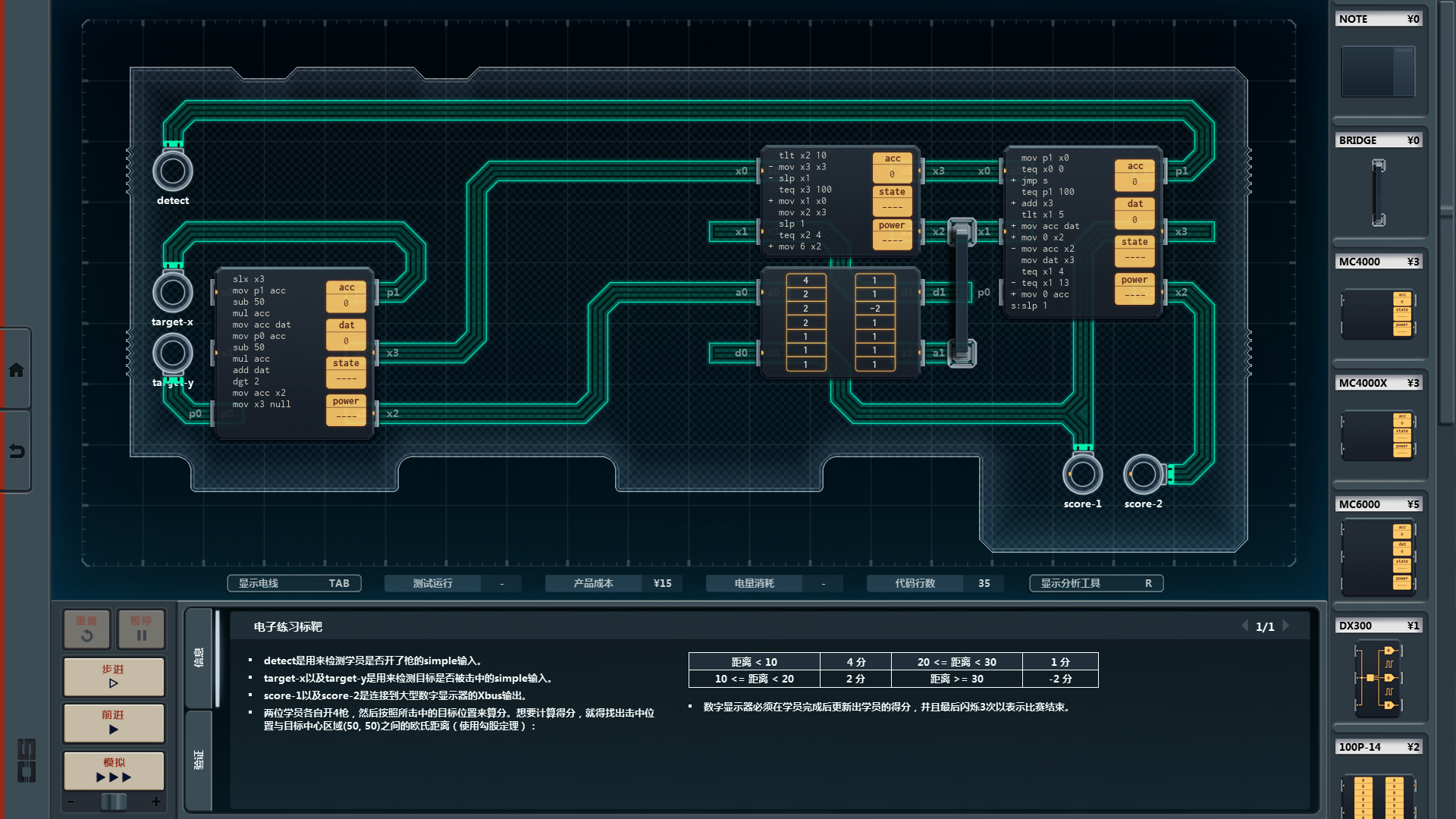
Task: Select the BRIDGE component in parts panel
Action: [x=1378, y=192]
